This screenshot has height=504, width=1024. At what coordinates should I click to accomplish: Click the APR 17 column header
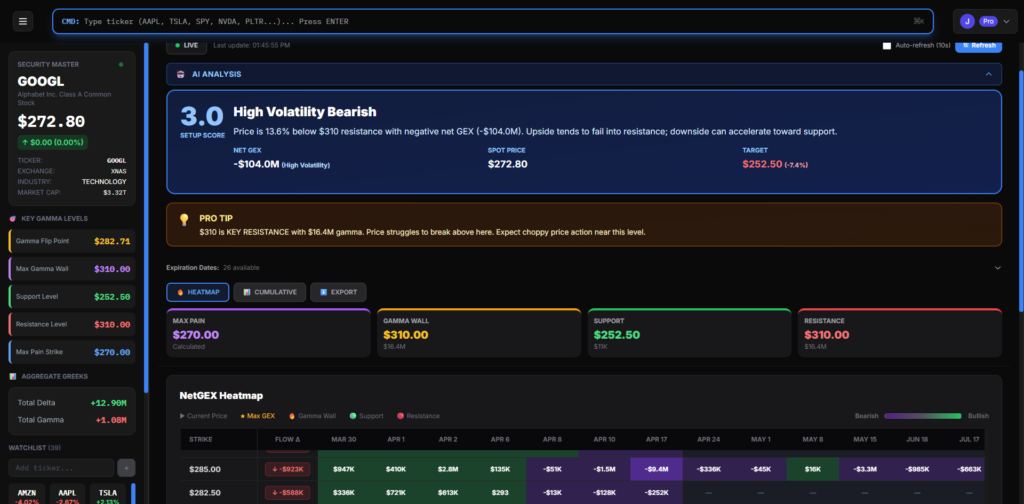point(656,439)
